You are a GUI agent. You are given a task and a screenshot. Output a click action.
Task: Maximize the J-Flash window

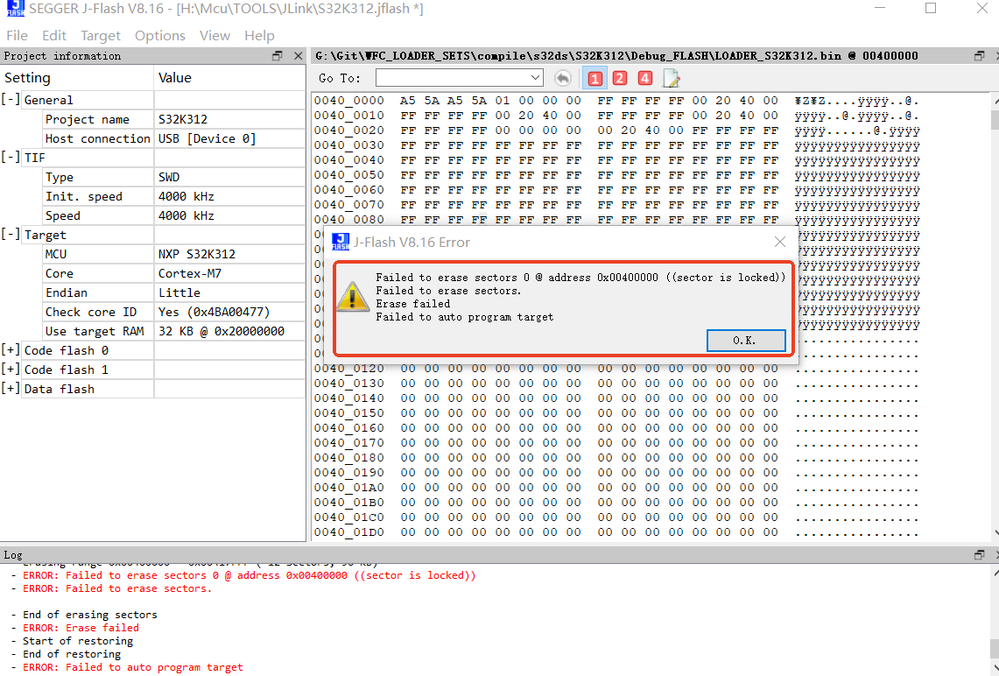tap(931, 8)
